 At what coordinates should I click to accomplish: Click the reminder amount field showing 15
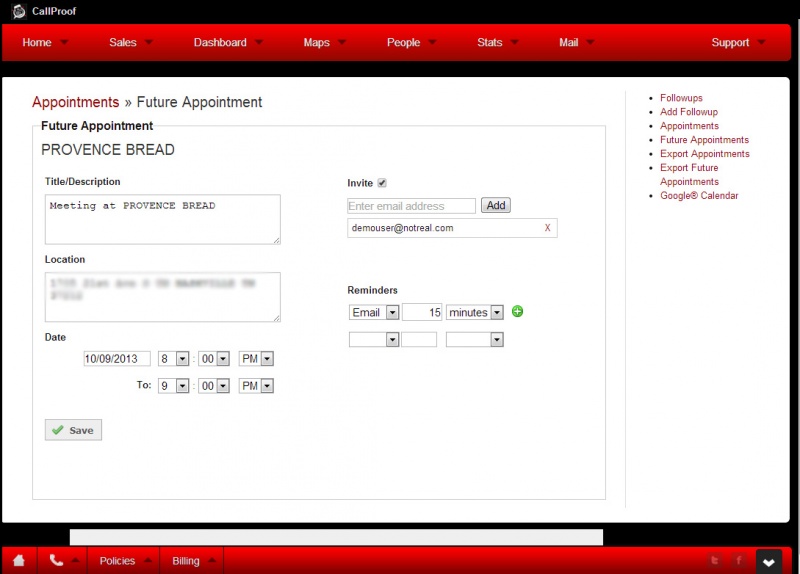(x=422, y=312)
